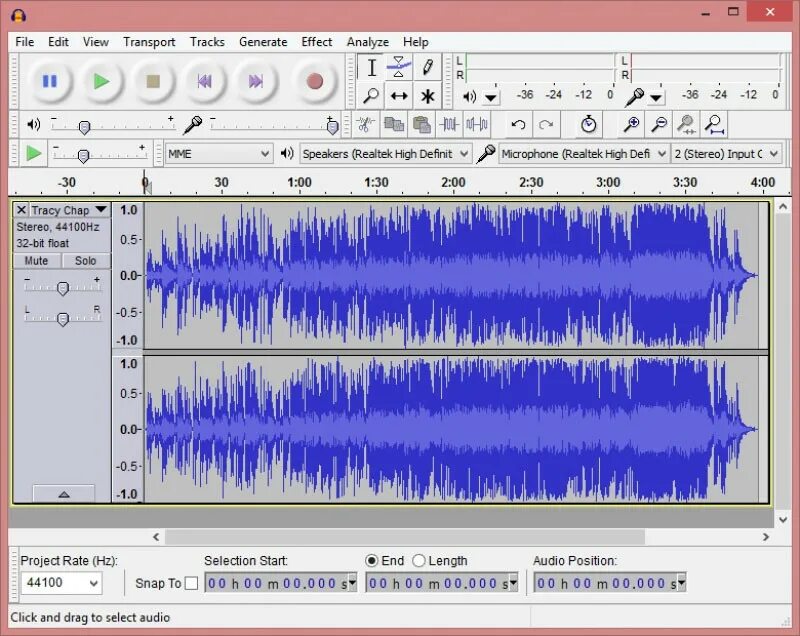Click the input volume slider handle
The height and width of the screenshot is (636, 800).
coord(332,127)
